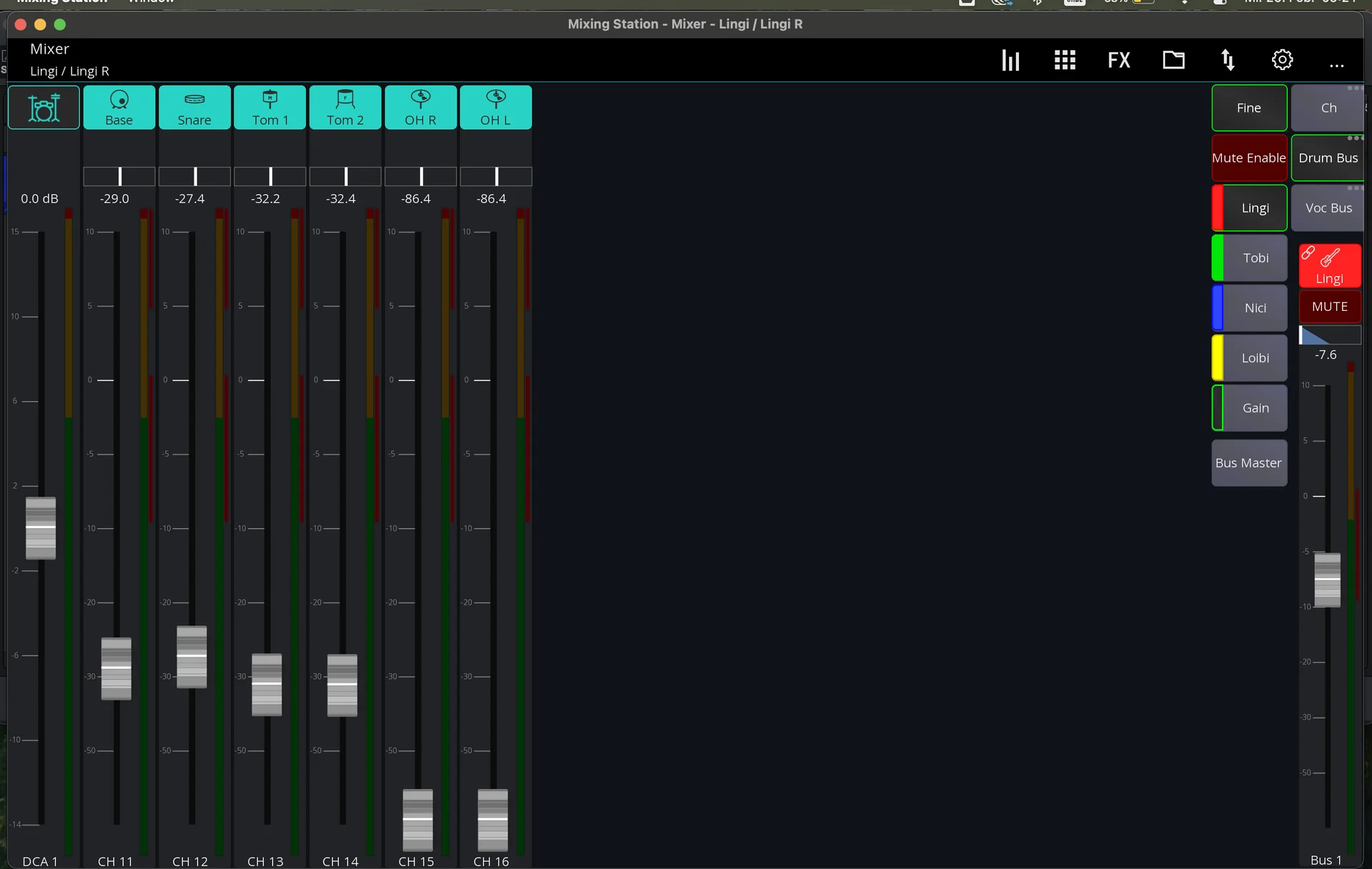Select the Snare channel strip header
This screenshot has width=1372, height=869.
194,108
